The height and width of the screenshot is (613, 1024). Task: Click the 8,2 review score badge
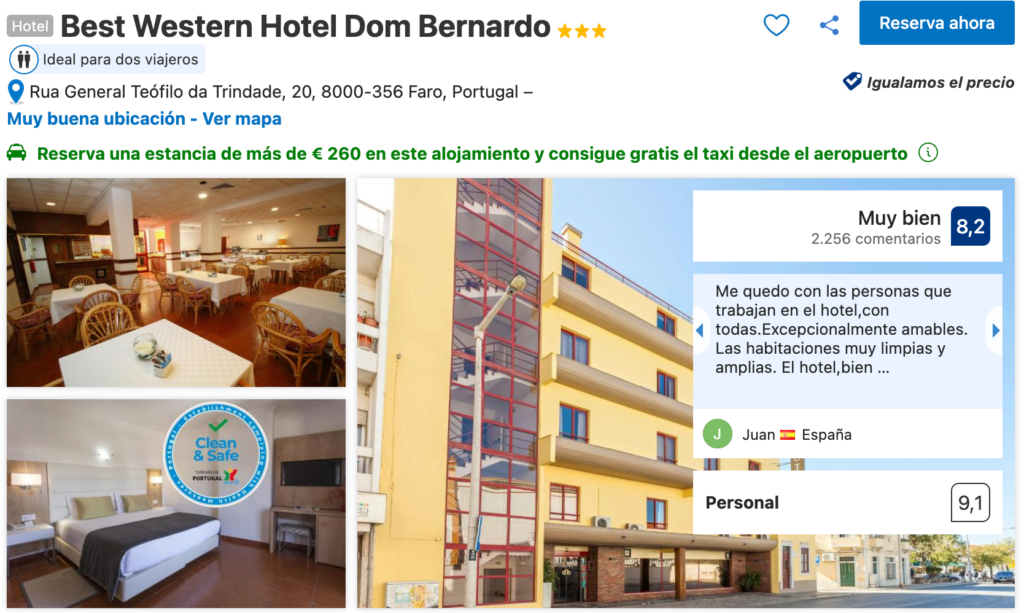click(970, 227)
